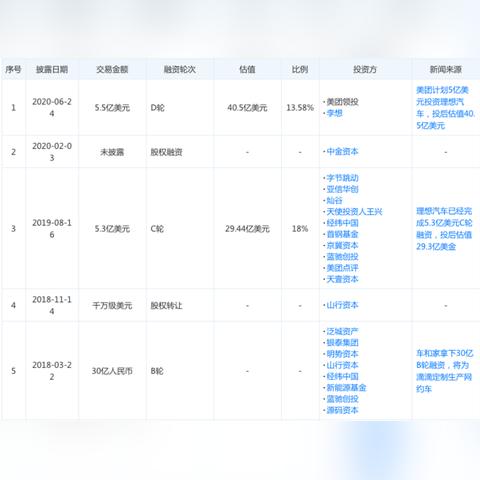This screenshot has height=480, width=480.
Task: Click the 天使投资人王兴 link
Action: [x=354, y=212]
